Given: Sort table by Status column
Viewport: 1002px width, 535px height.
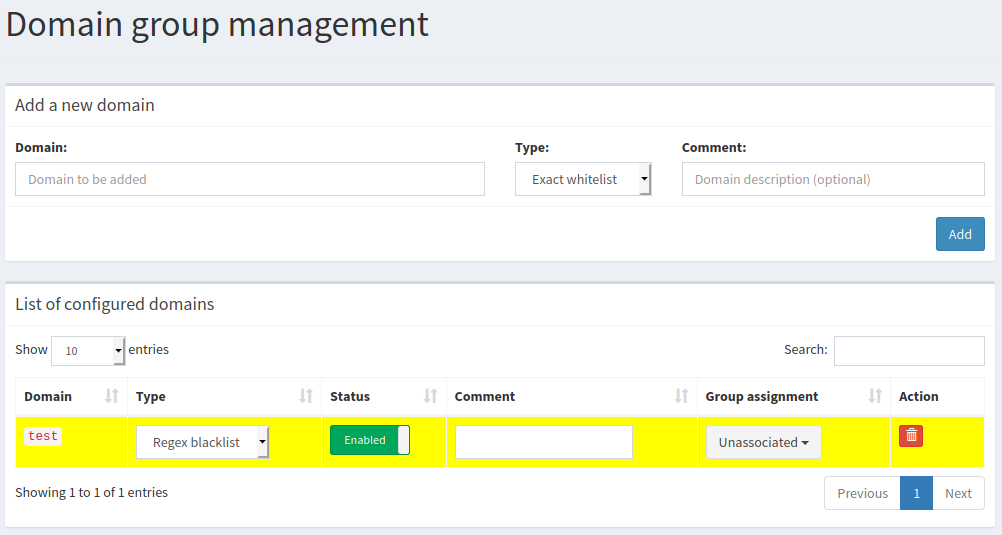Looking at the screenshot, I should tap(383, 396).
